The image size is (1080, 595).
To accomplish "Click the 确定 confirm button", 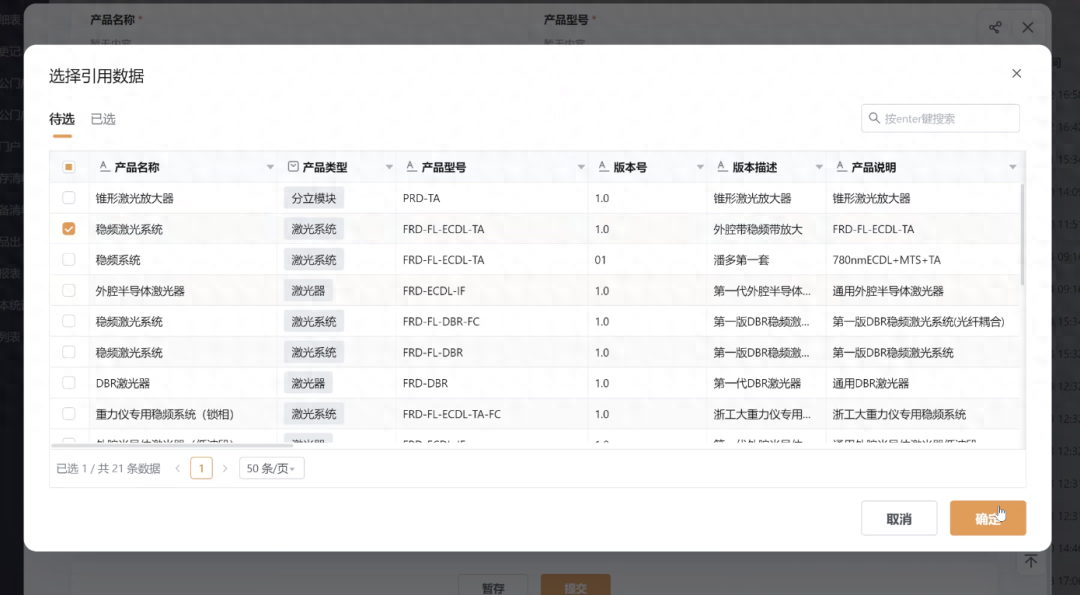I will [x=988, y=518].
